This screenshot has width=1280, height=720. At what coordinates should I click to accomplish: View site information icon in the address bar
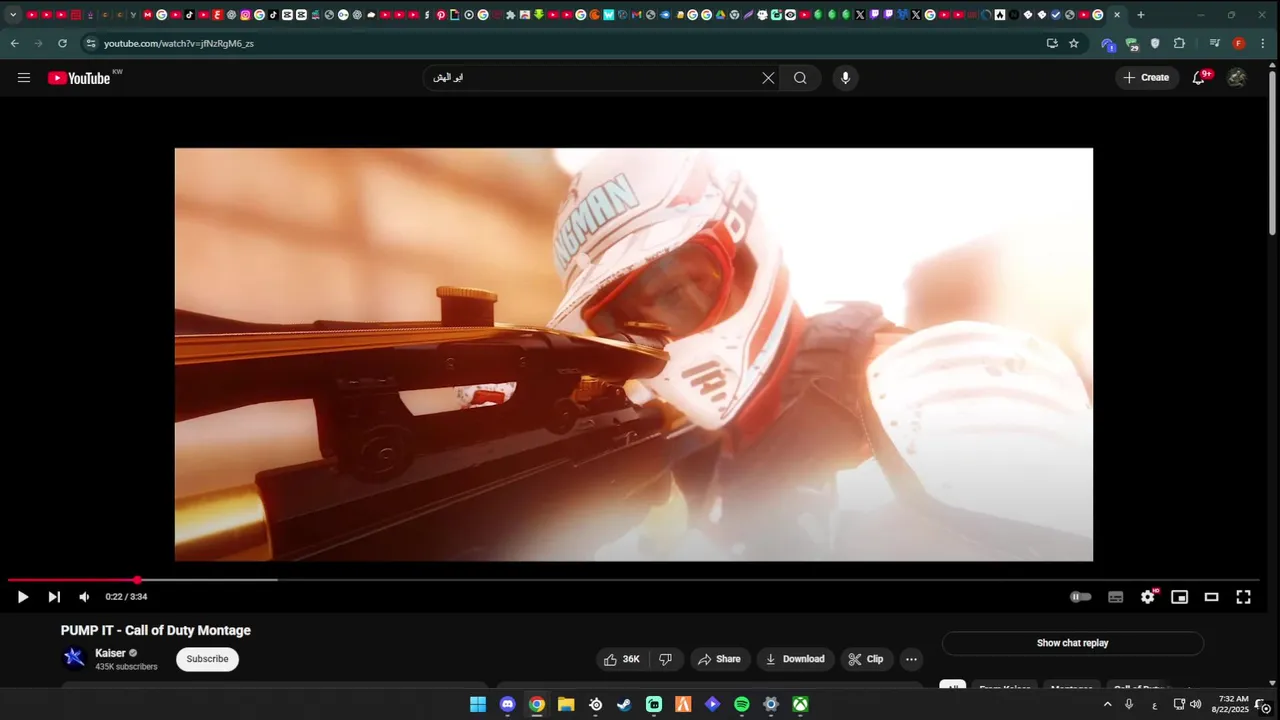coord(91,44)
